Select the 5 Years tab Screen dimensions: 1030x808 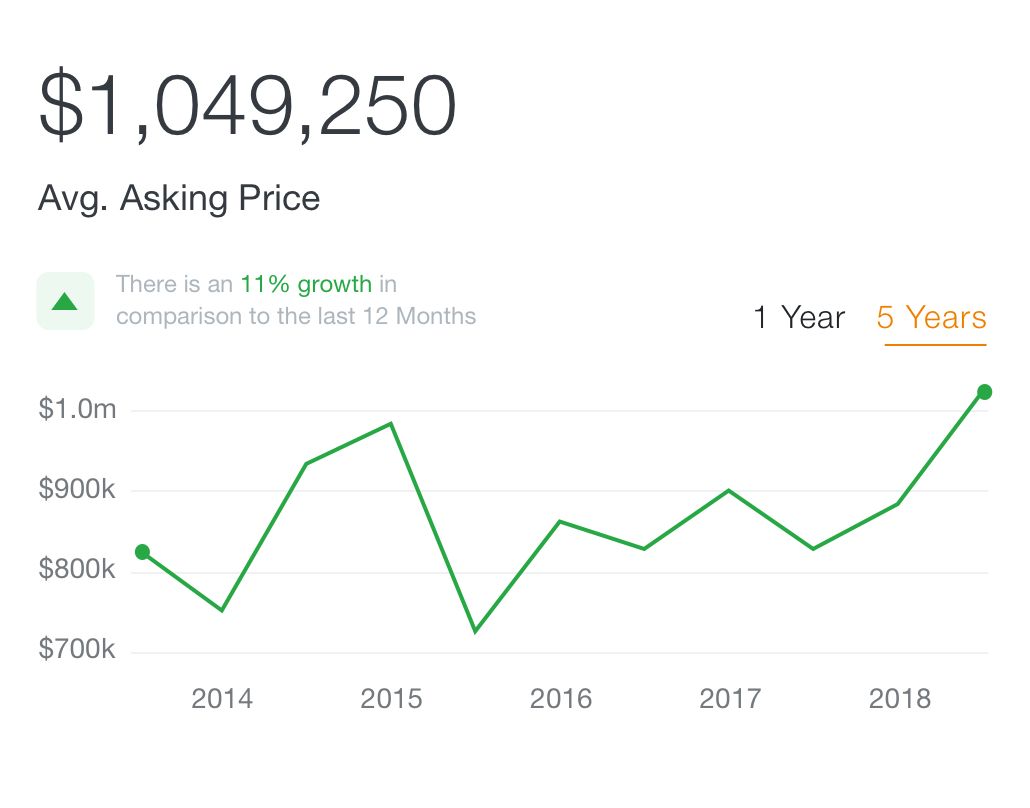coord(932,318)
